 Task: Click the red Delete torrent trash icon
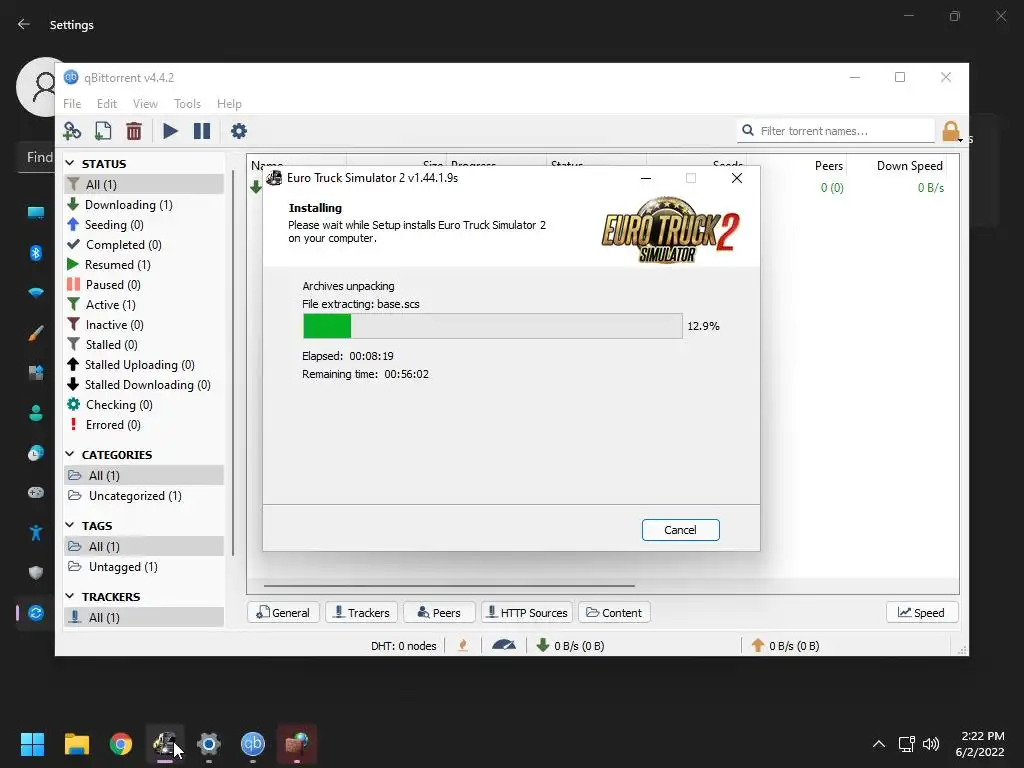134,131
